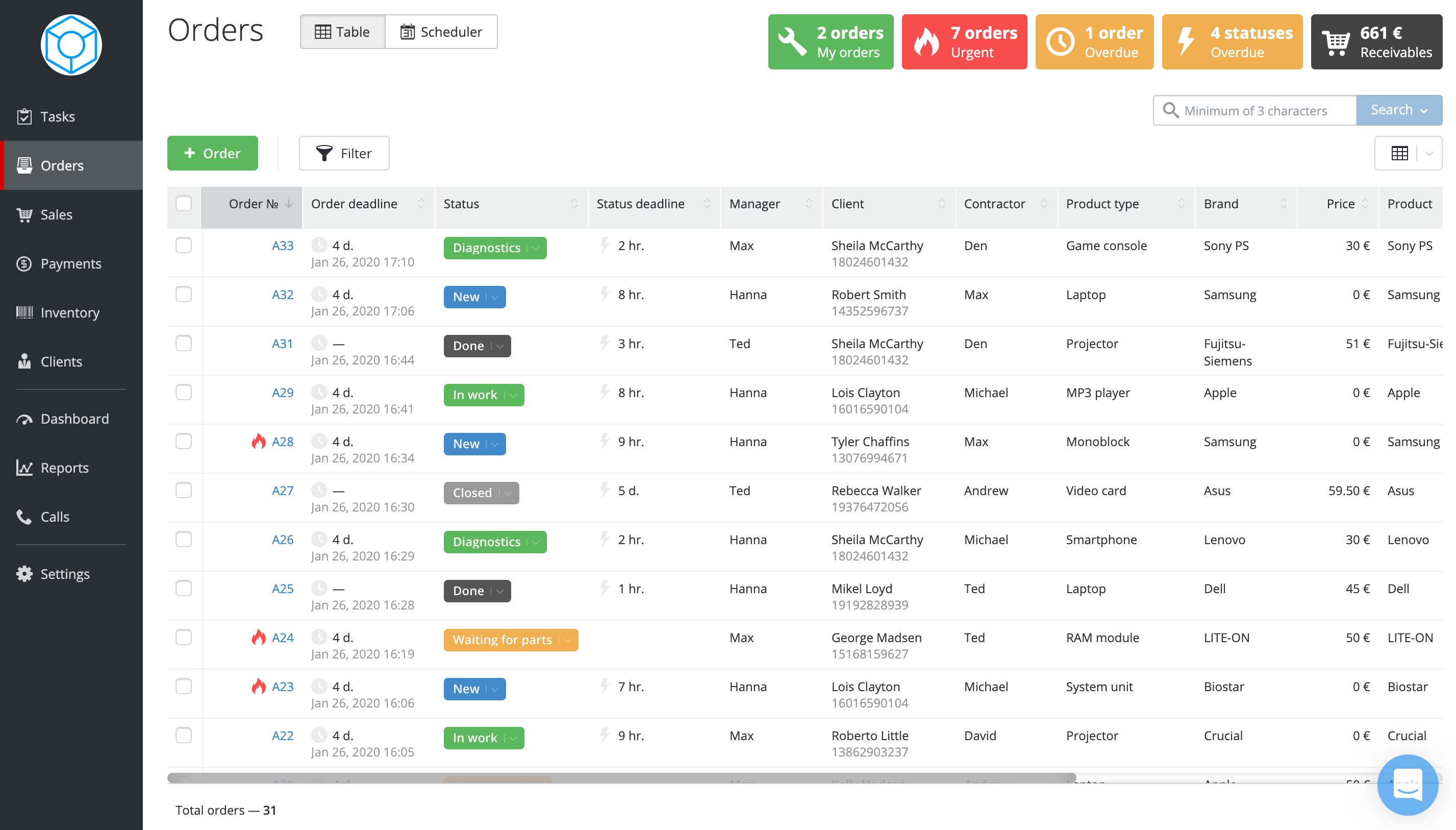Screen dimensions: 1456x830
Task: Select all orders with the header checkbox
Action: pyautogui.click(x=184, y=204)
